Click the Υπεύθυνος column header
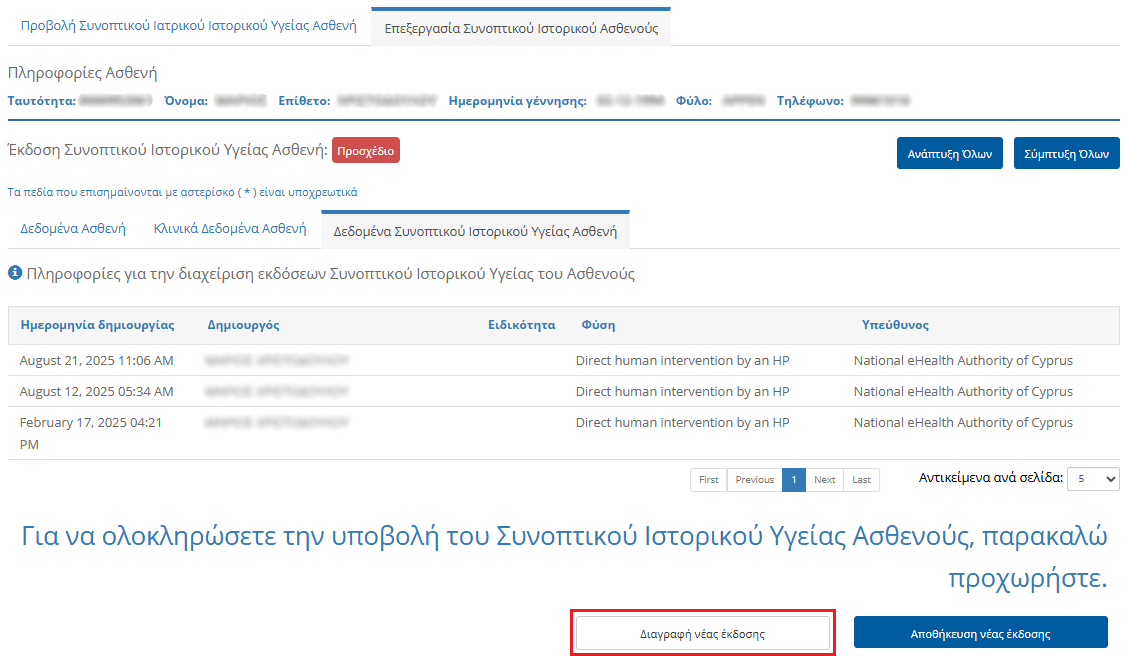The height and width of the screenshot is (656, 1126). [x=895, y=325]
